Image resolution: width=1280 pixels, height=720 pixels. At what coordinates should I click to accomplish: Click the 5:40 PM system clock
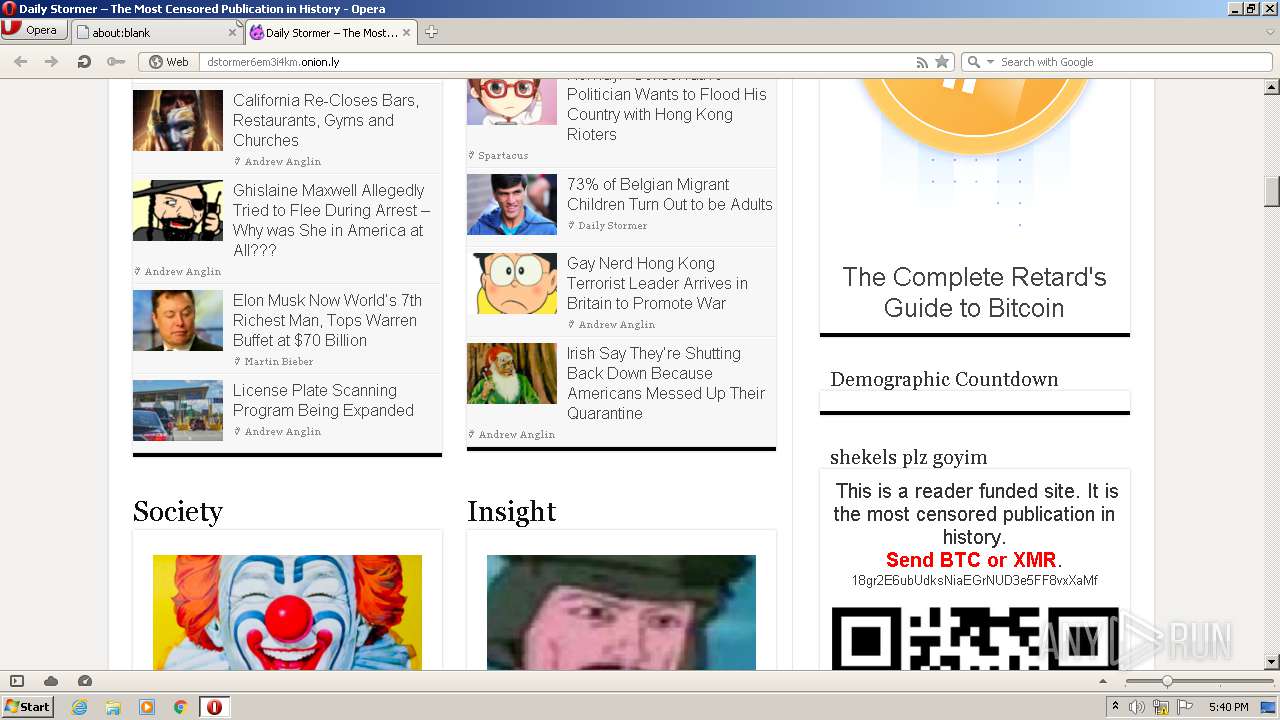point(1228,707)
